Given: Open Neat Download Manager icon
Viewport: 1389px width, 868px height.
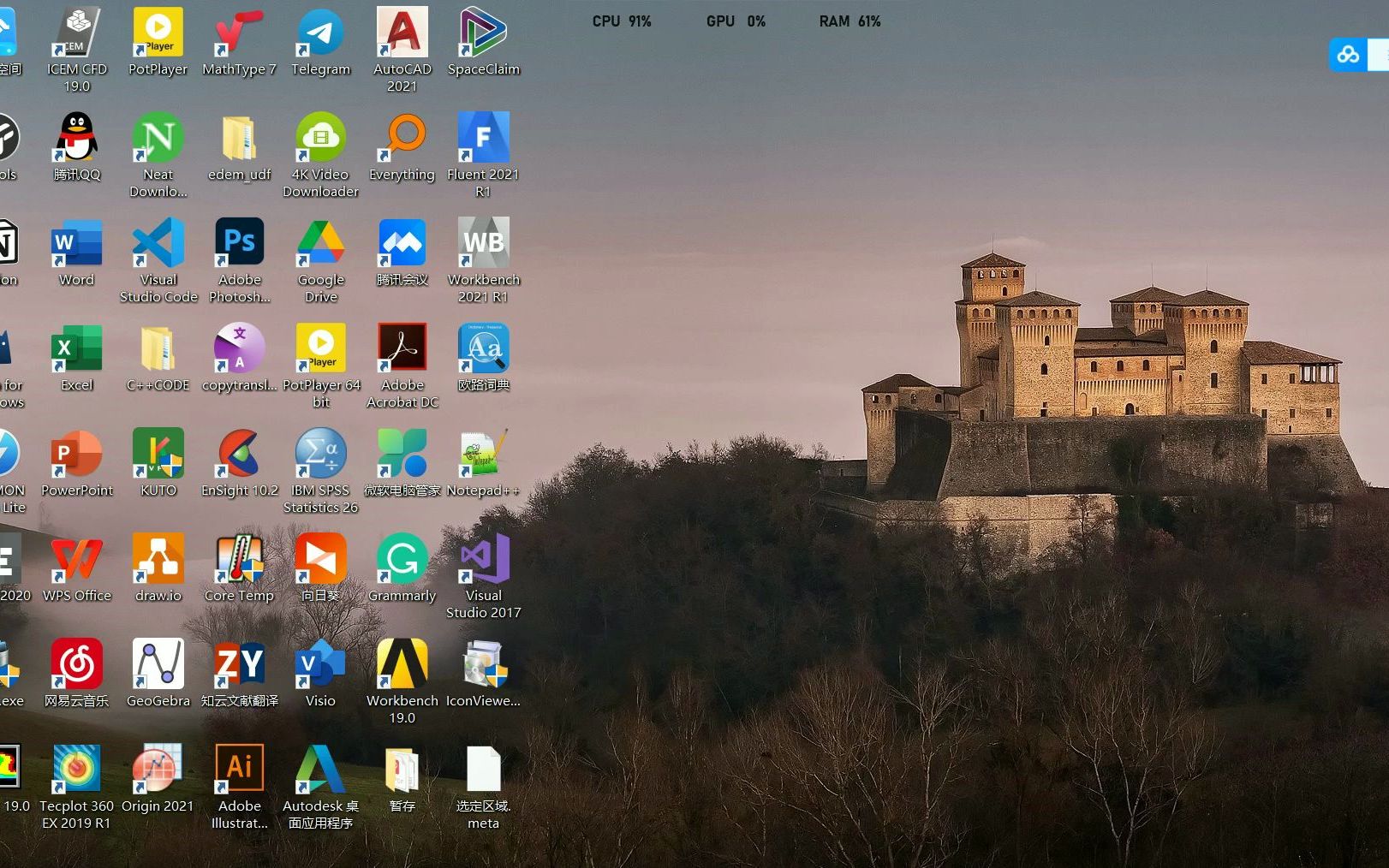Looking at the screenshot, I should coord(158,155).
